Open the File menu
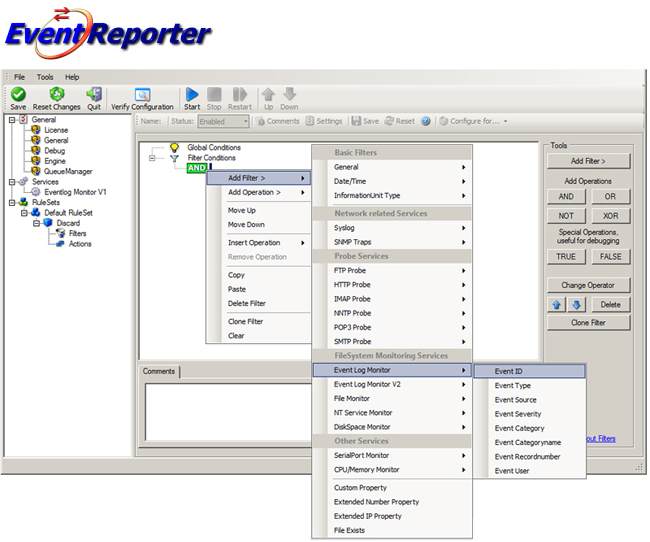This screenshot has height=542, width=650. pyautogui.click(x=19, y=77)
